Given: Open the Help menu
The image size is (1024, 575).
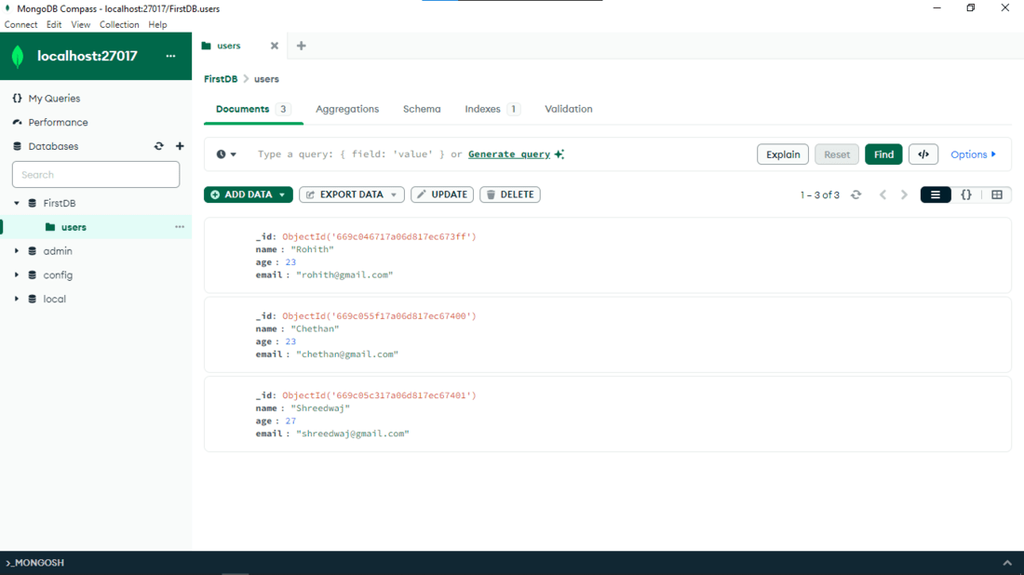Looking at the screenshot, I should [x=157, y=24].
